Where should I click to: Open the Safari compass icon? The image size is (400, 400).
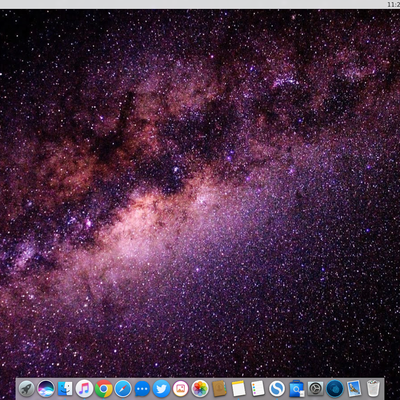tap(123, 388)
